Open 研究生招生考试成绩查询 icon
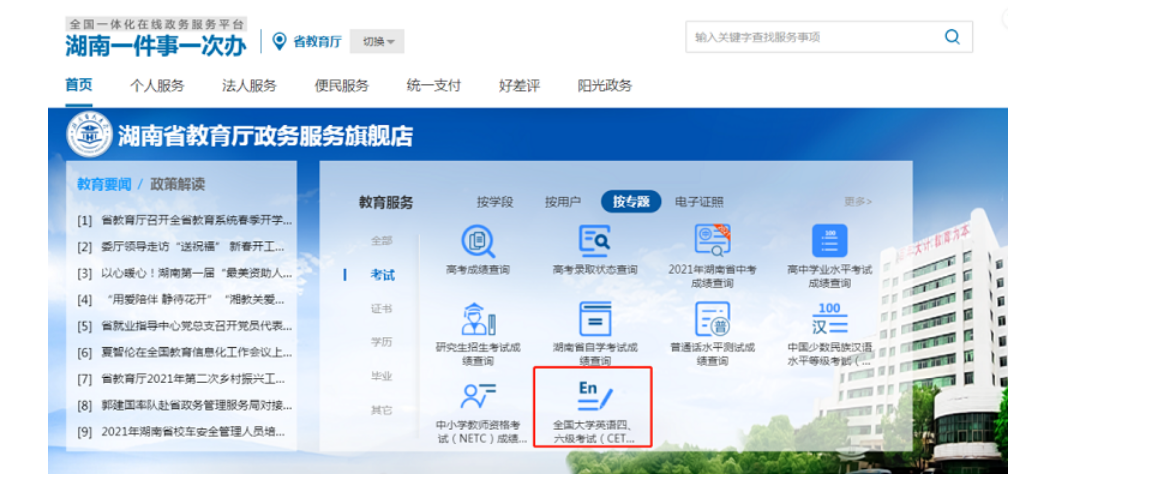1158x489 pixels. 477,319
